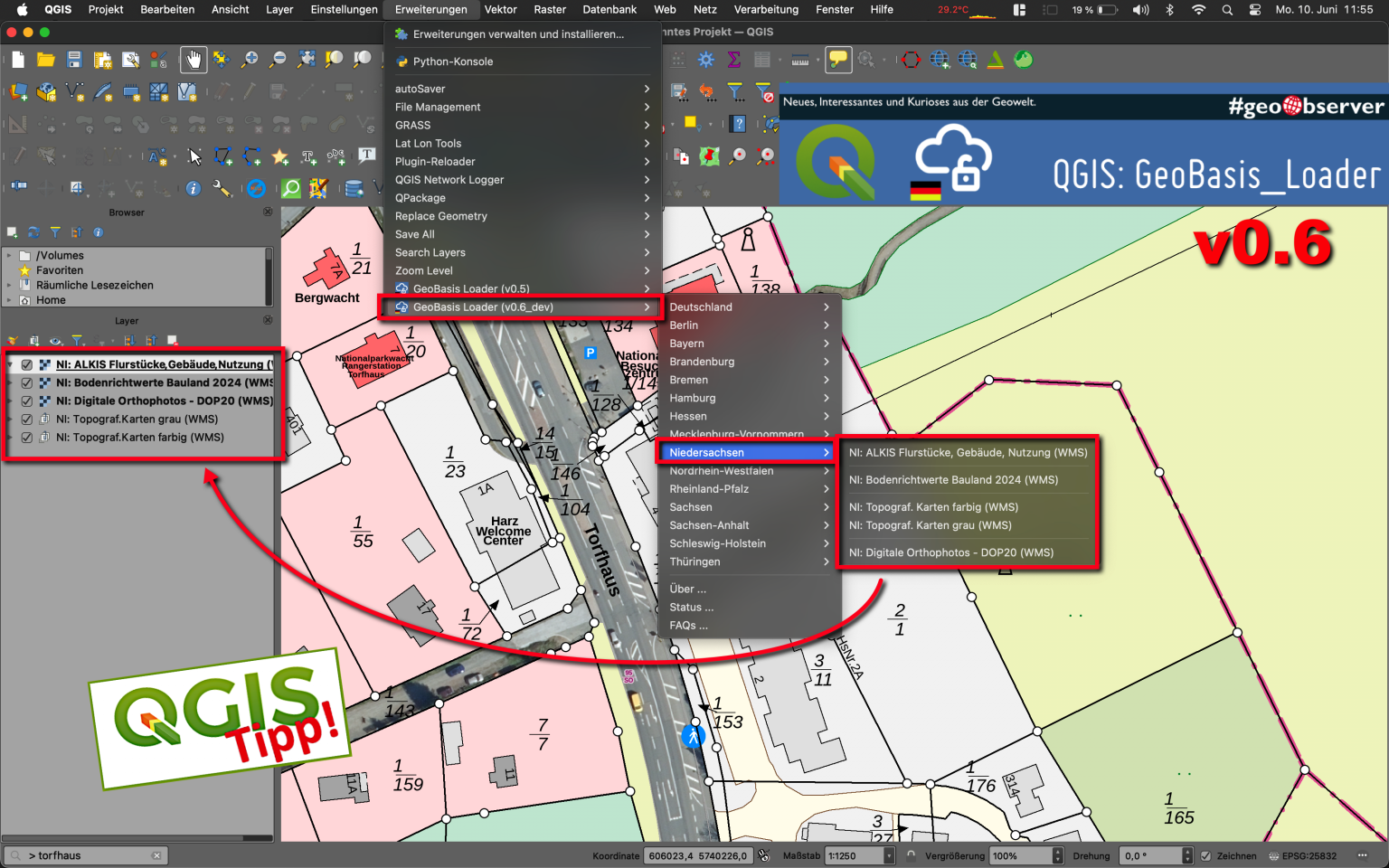Image resolution: width=1389 pixels, height=868 pixels.
Task: Disable the Zeichnen checkbox in status bar
Action: coord(1206,855)
